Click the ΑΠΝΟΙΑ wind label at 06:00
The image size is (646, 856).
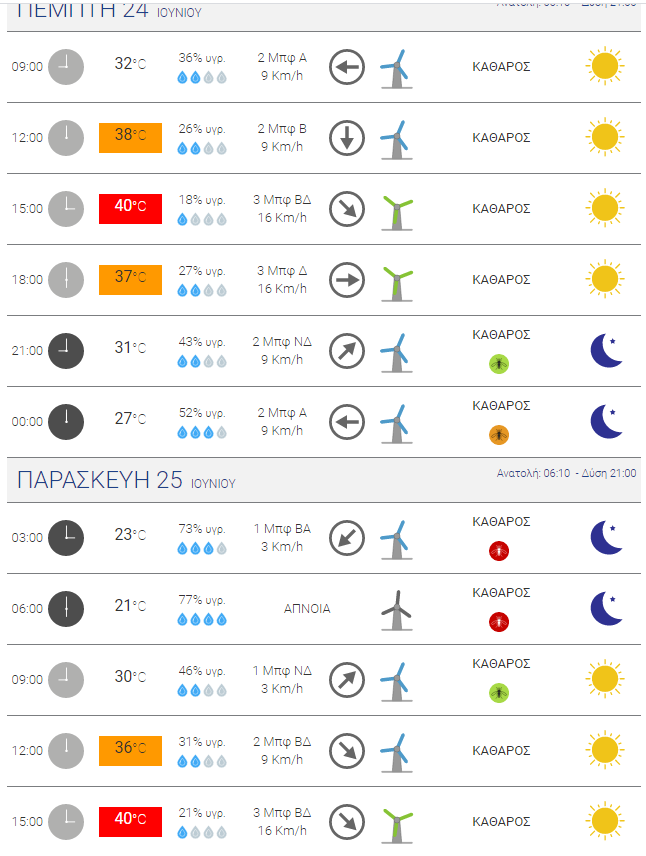pos(307,609)
